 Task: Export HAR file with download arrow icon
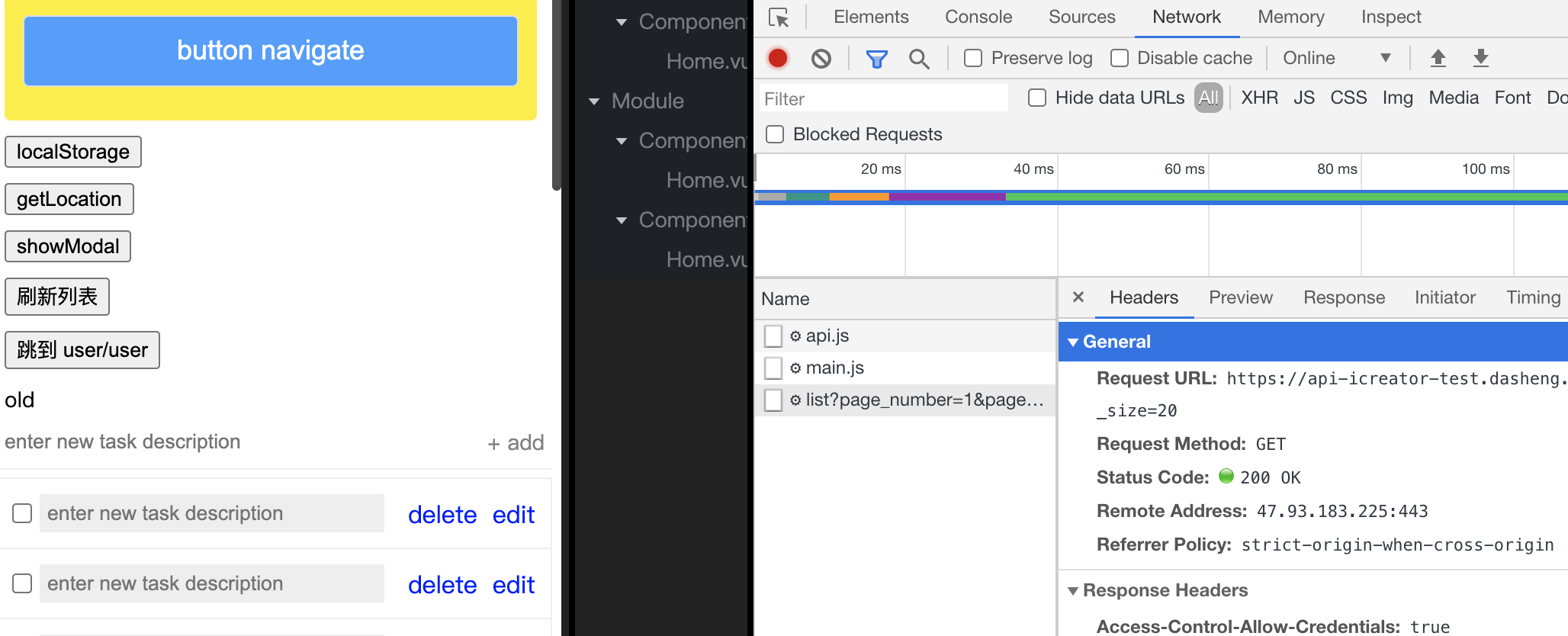coord(1481,58)
